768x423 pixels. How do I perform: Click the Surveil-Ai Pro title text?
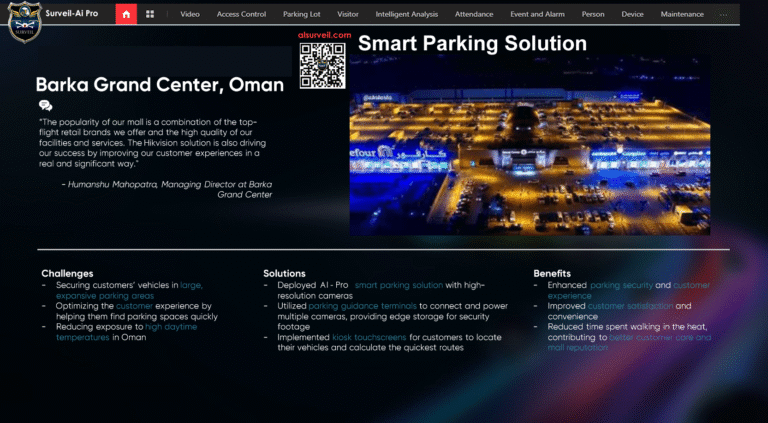72,13
